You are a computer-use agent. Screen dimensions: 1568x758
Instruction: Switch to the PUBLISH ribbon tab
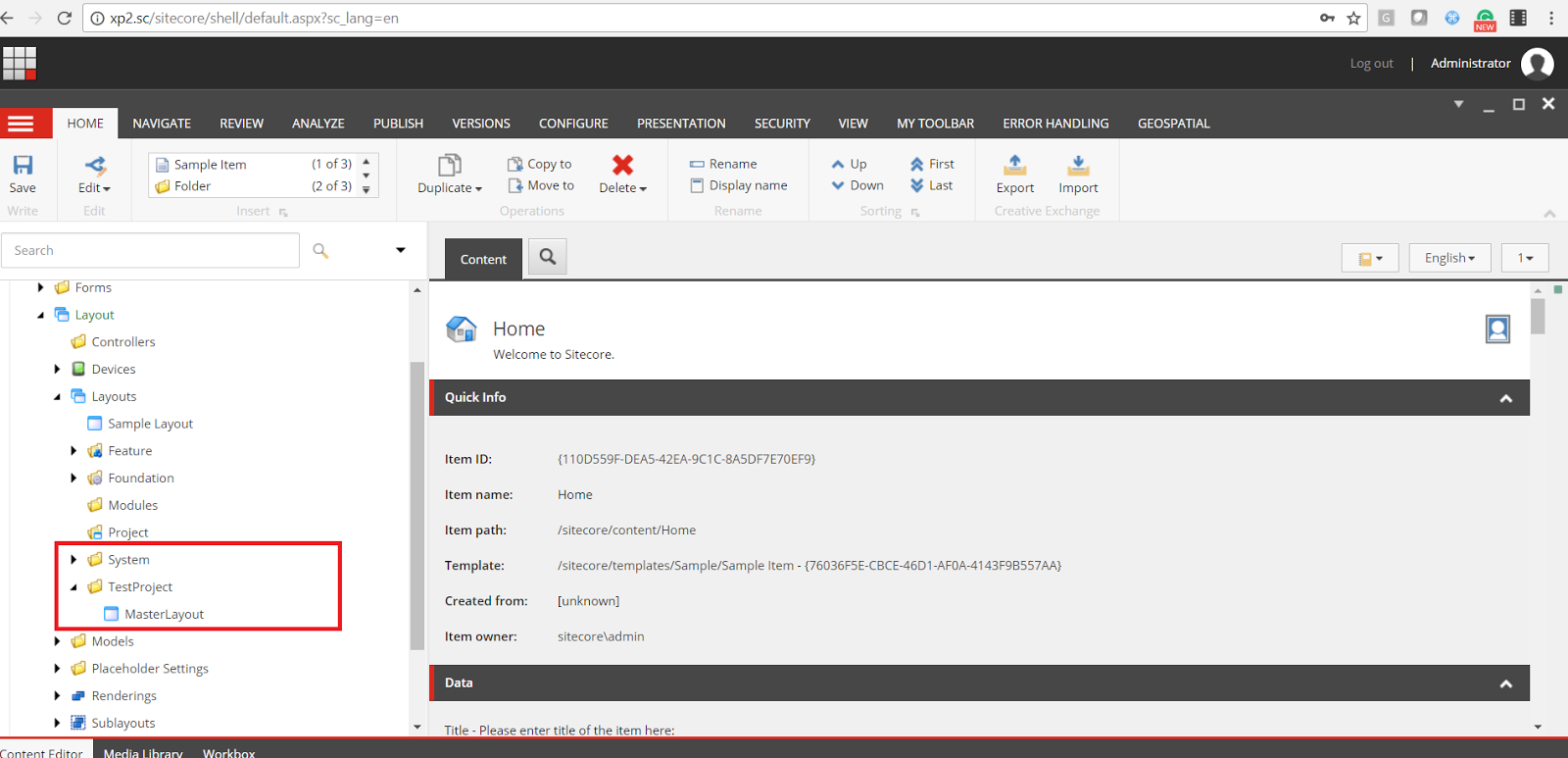(398, 124)
